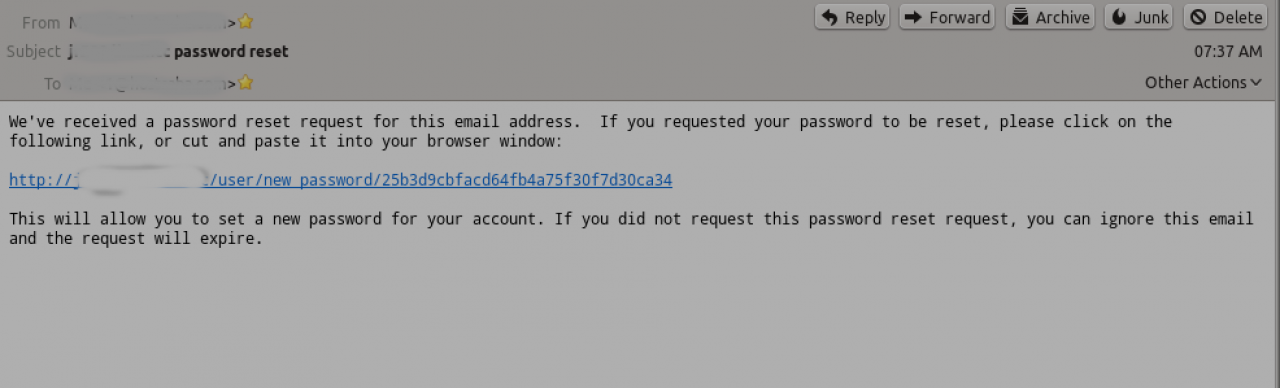Open the new_password reset link
The image size is (1280, 388).
click(x=341, y=180)
